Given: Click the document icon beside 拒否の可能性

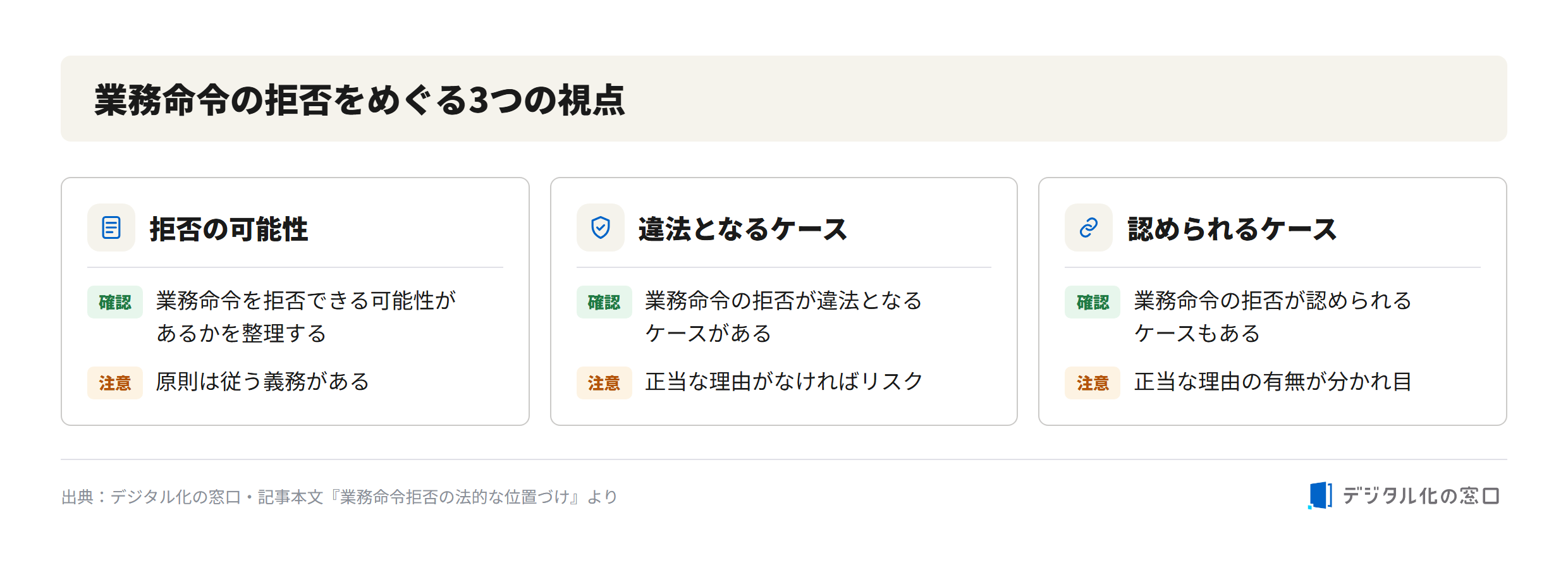Looking at the screenshot, I should [111, 227].
